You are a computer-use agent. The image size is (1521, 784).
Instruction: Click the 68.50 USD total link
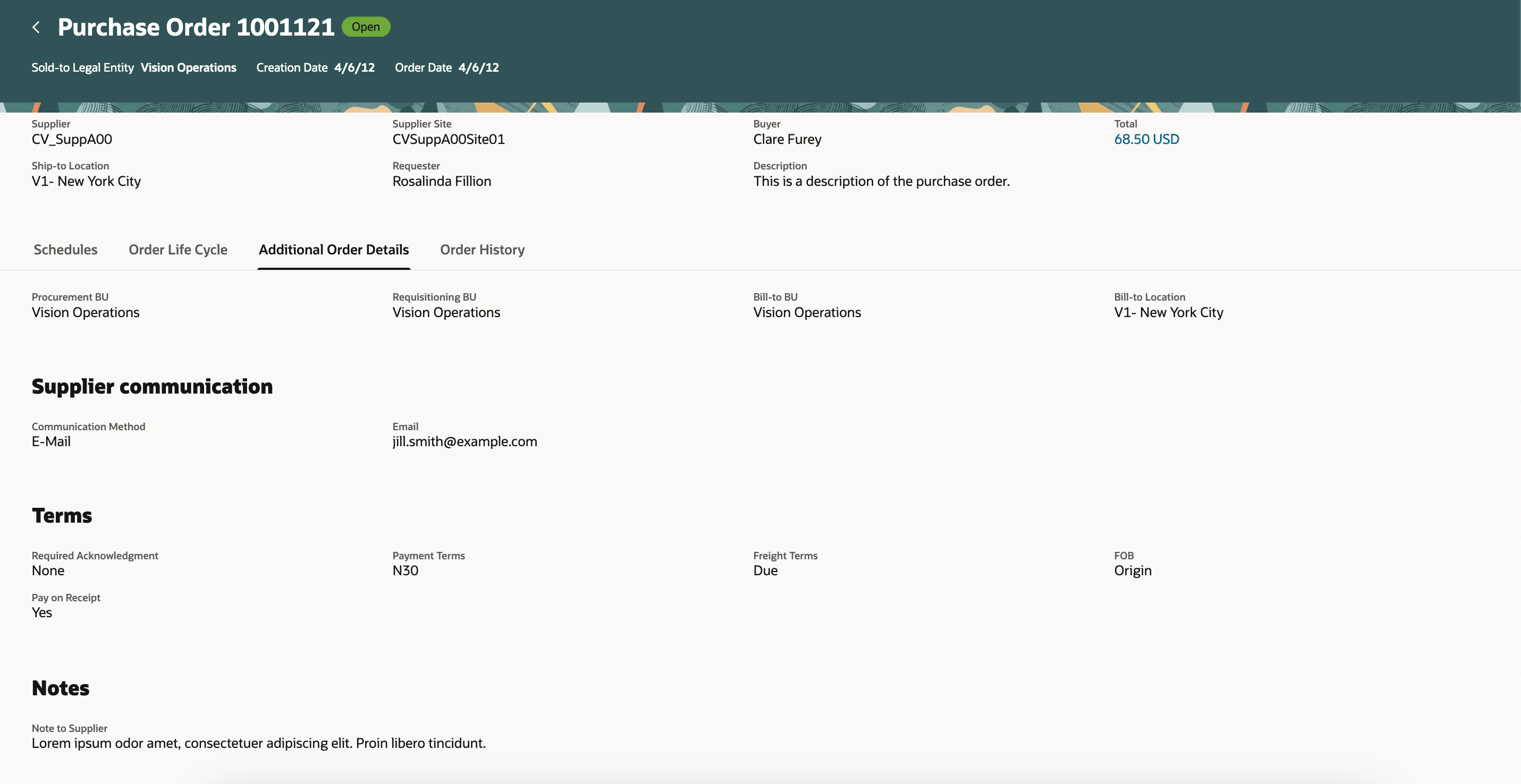coord(1146,139)
